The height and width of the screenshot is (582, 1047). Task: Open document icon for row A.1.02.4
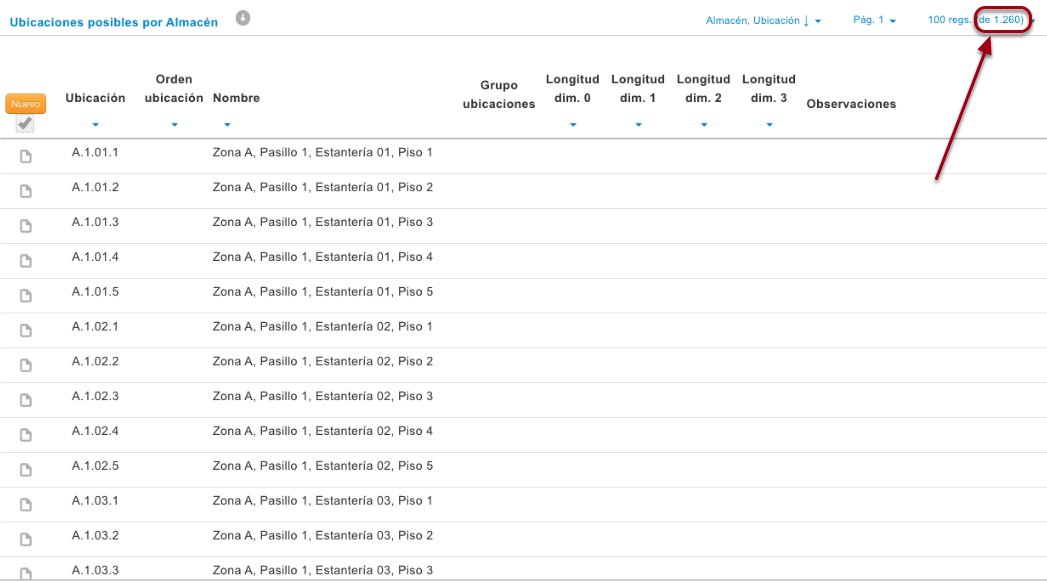pos(26,435)
